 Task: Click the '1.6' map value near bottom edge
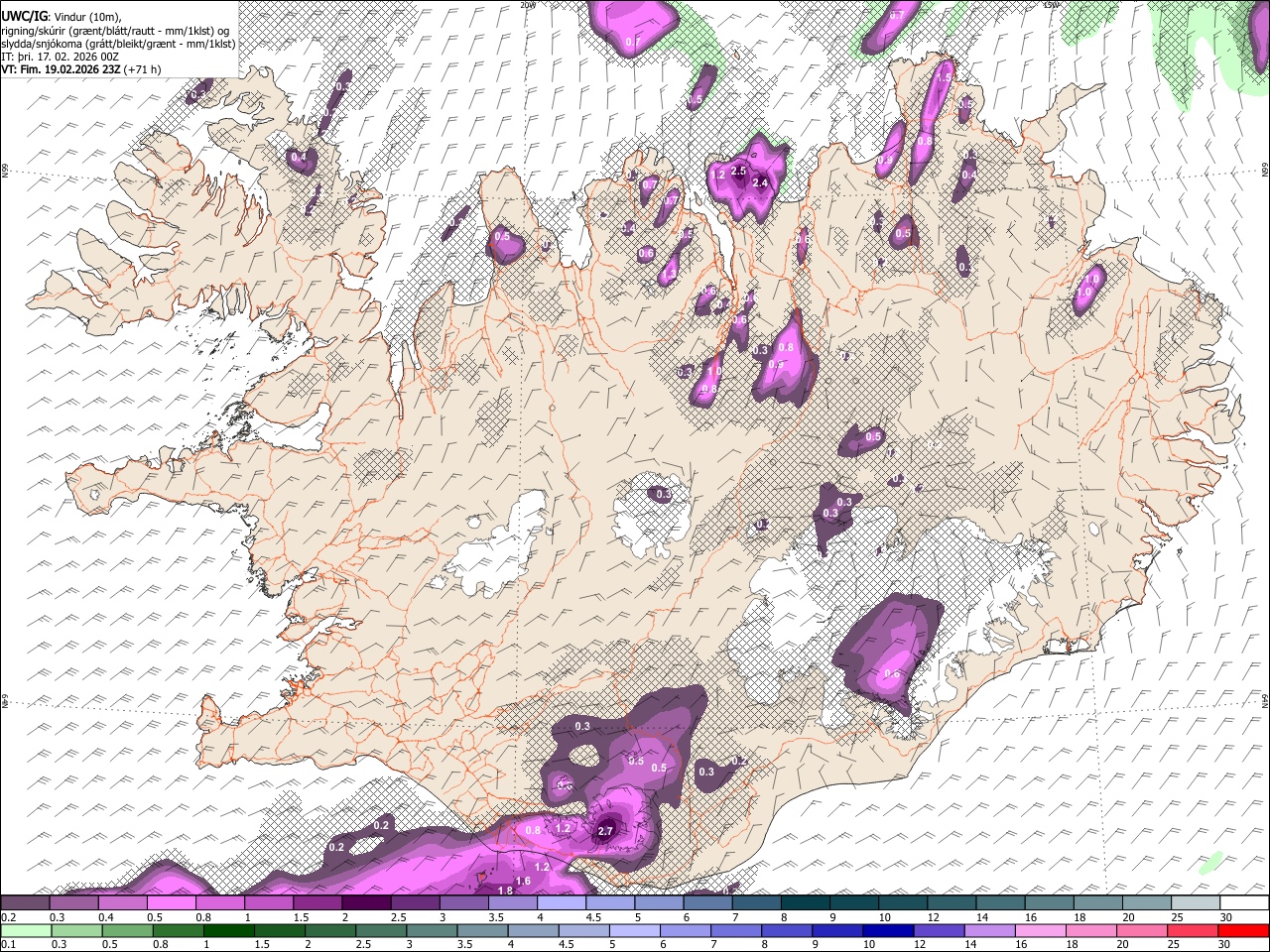[x=524, y=881]
